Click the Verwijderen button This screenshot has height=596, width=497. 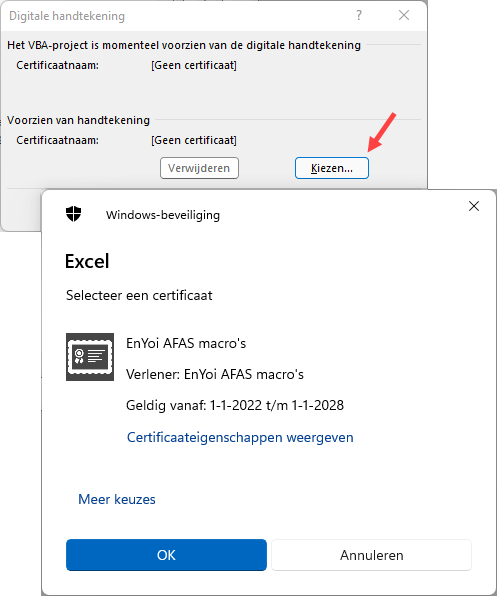click(199, 168)
